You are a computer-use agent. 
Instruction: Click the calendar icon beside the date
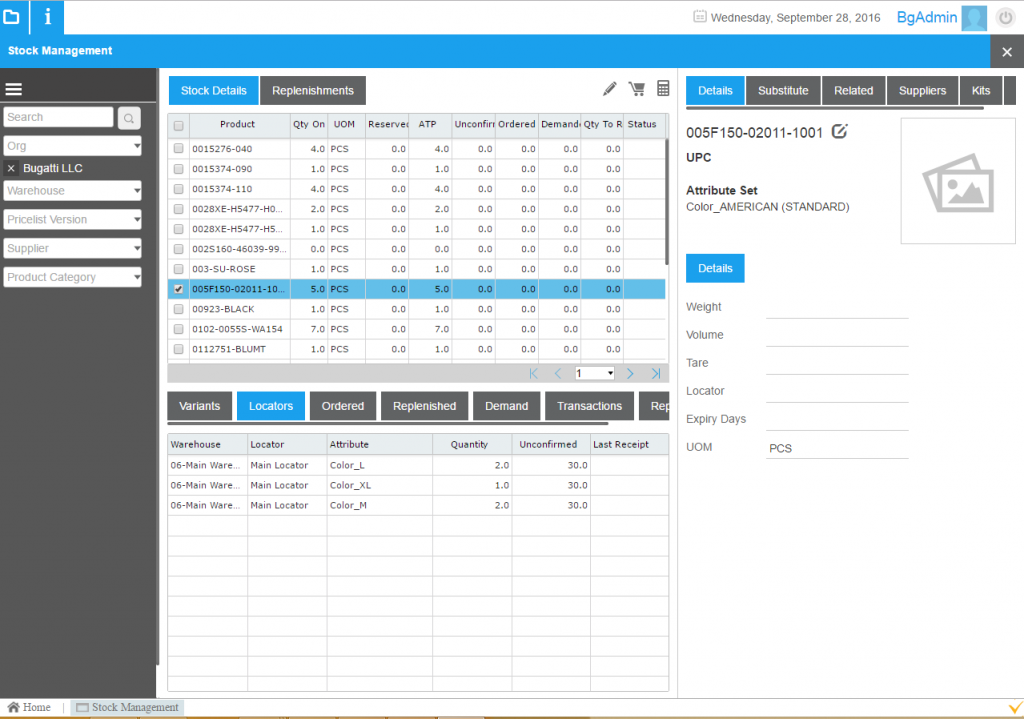pos(699,17)
